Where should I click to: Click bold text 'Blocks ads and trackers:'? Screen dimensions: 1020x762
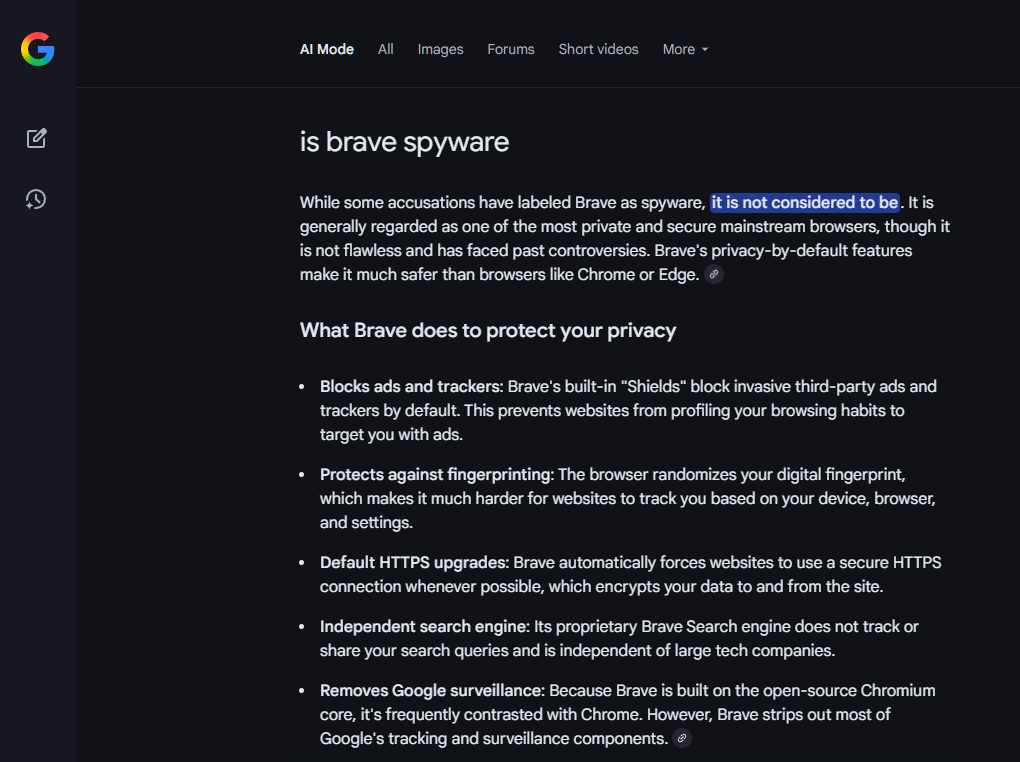point(412,387)
